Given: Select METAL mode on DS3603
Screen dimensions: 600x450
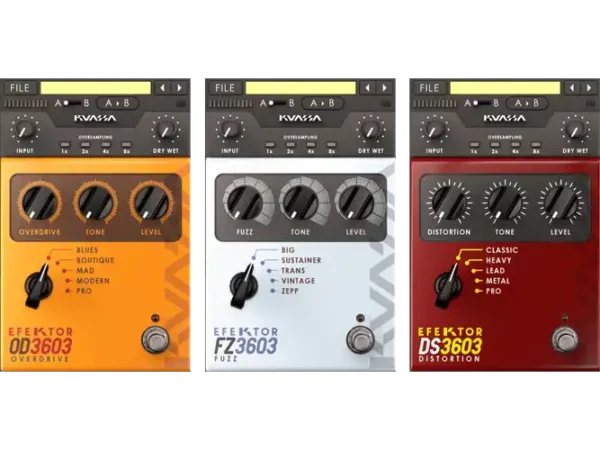Looking at the screenshot, I should (x=497, y=281).
